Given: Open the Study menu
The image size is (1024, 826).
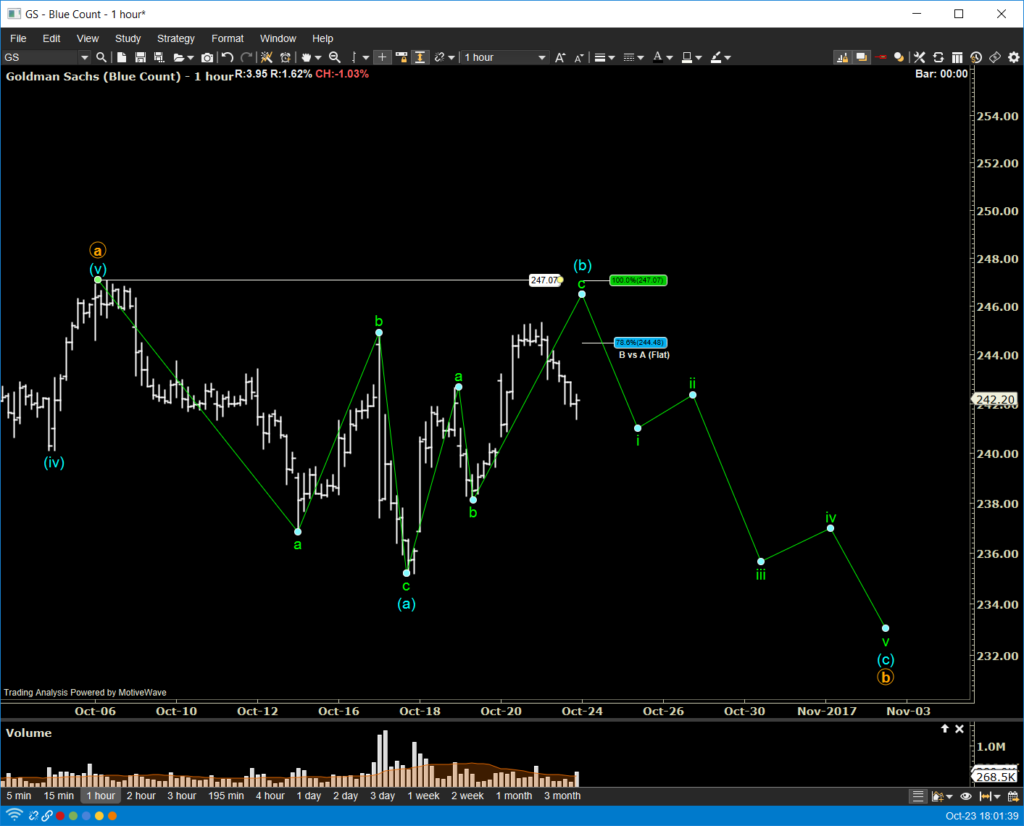Looking at the screenshot, I should tap(127, 39).
